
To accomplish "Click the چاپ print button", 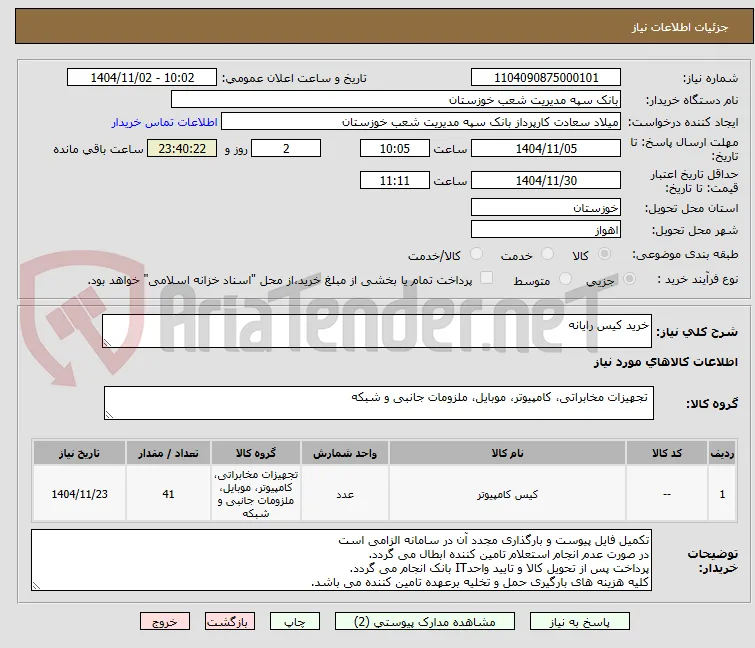I will (x=295, y=622).
